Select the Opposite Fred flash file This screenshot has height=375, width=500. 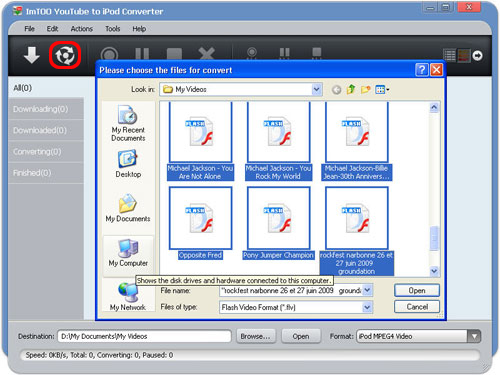pyautogui.click(x=200, y=223)
